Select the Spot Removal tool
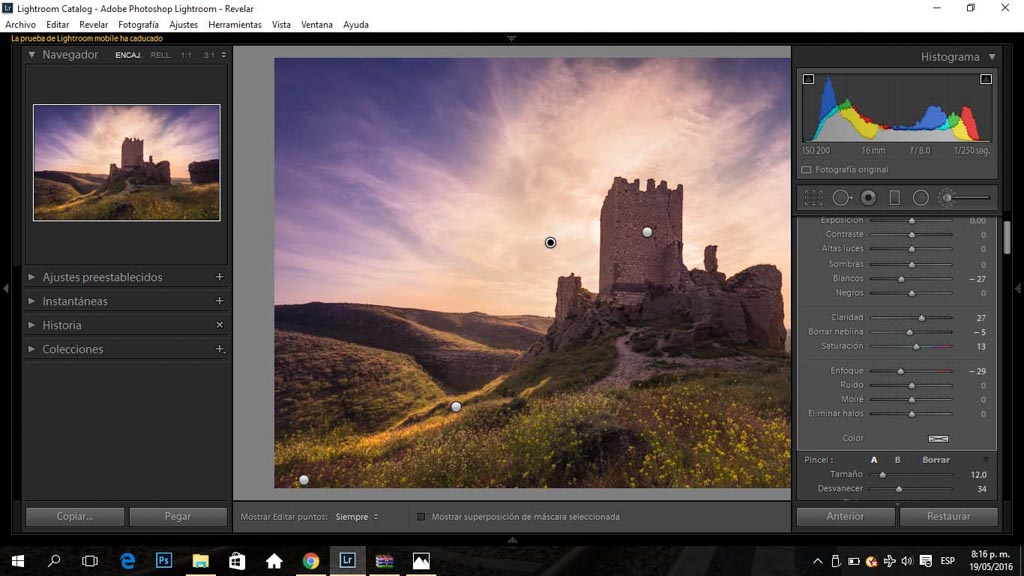The image size is (1024, 576). tap(842, 198)
